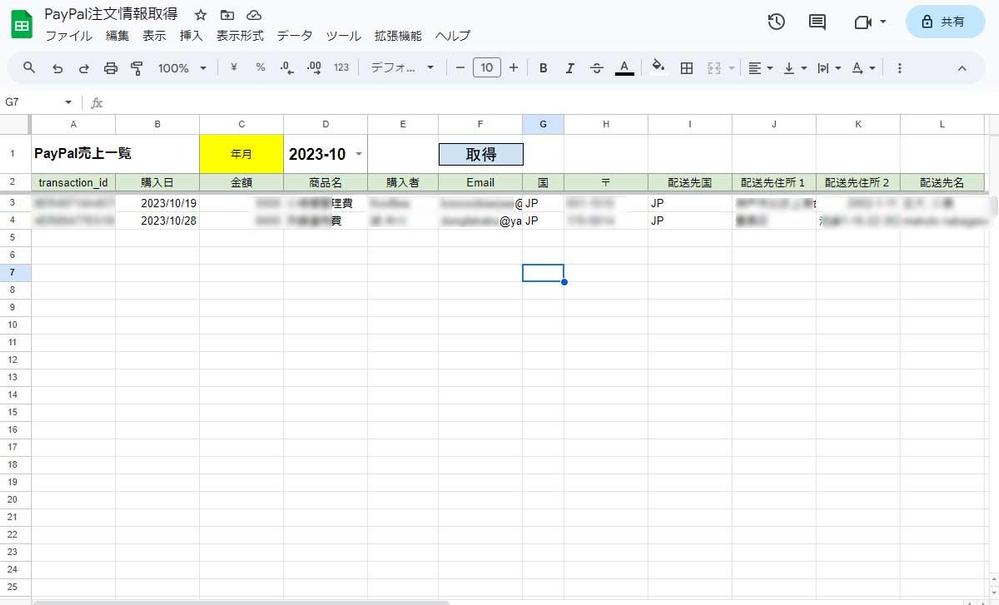999x605 pixels.
Task: Click the name box showing G7
Action: pos(38,102)
